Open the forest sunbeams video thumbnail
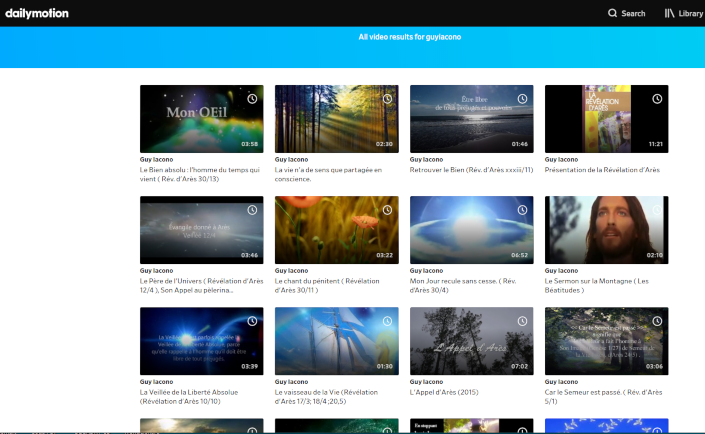Viewport: 705px width, 434px height. tap(337, 119)
